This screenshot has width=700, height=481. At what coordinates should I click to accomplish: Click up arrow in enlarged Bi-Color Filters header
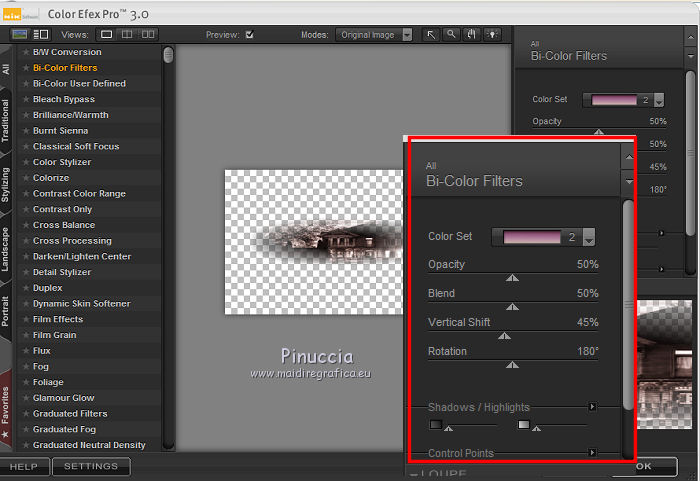click(629, 157)
